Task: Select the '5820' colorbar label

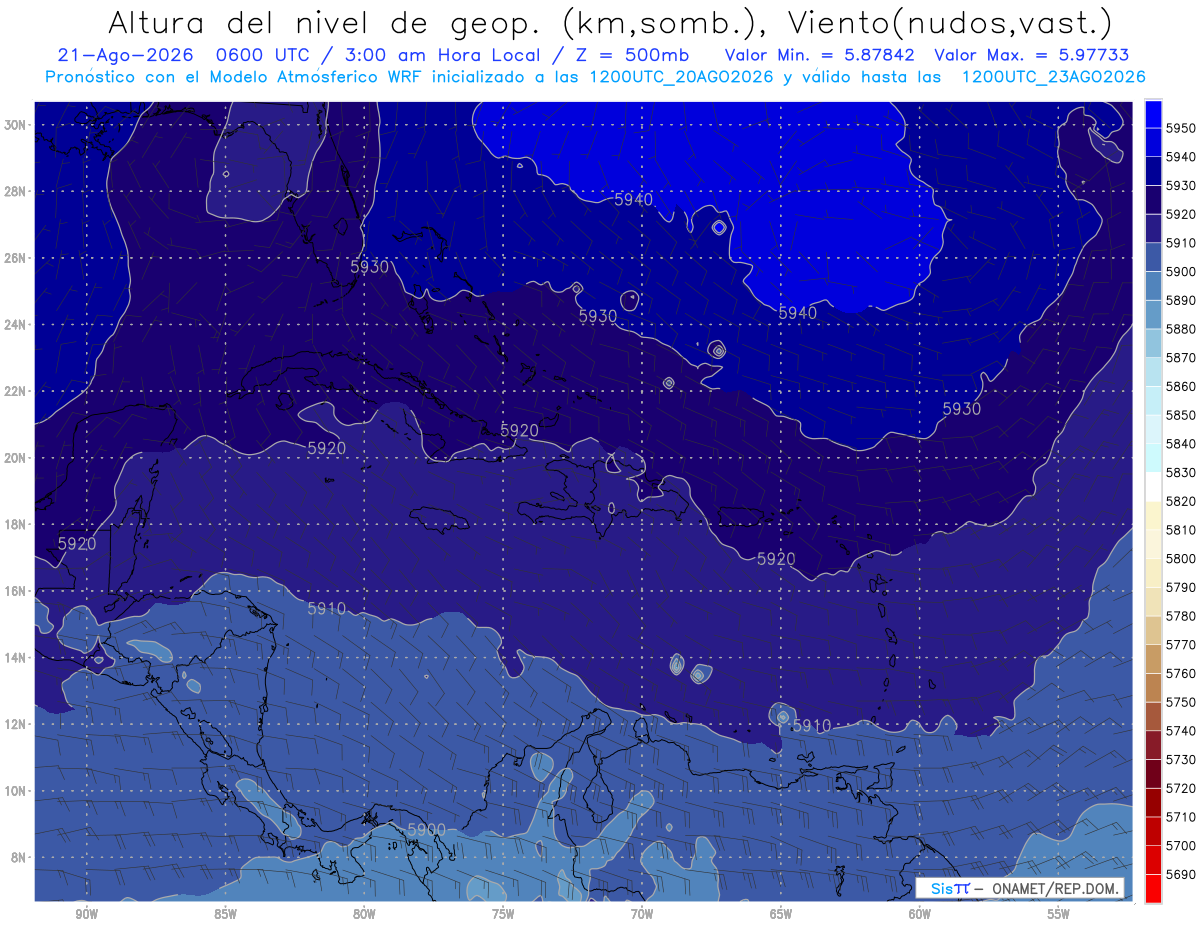Action: [1181, 501]
